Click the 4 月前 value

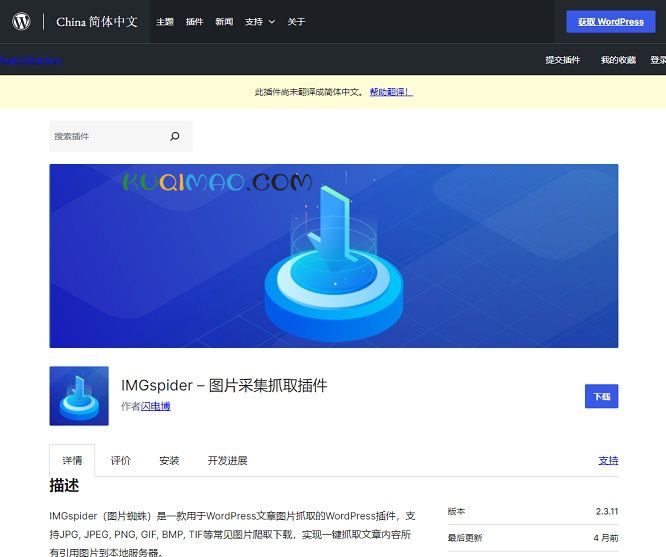pyautogui.click(x=606, y=538)
